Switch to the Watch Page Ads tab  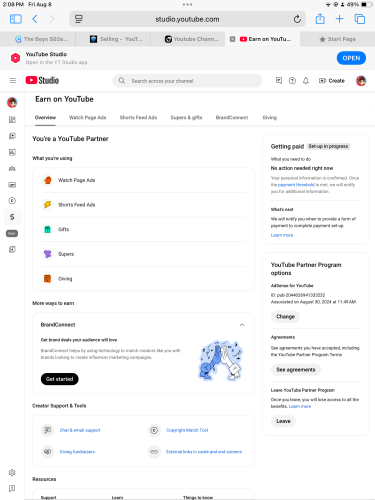(87, 118)
